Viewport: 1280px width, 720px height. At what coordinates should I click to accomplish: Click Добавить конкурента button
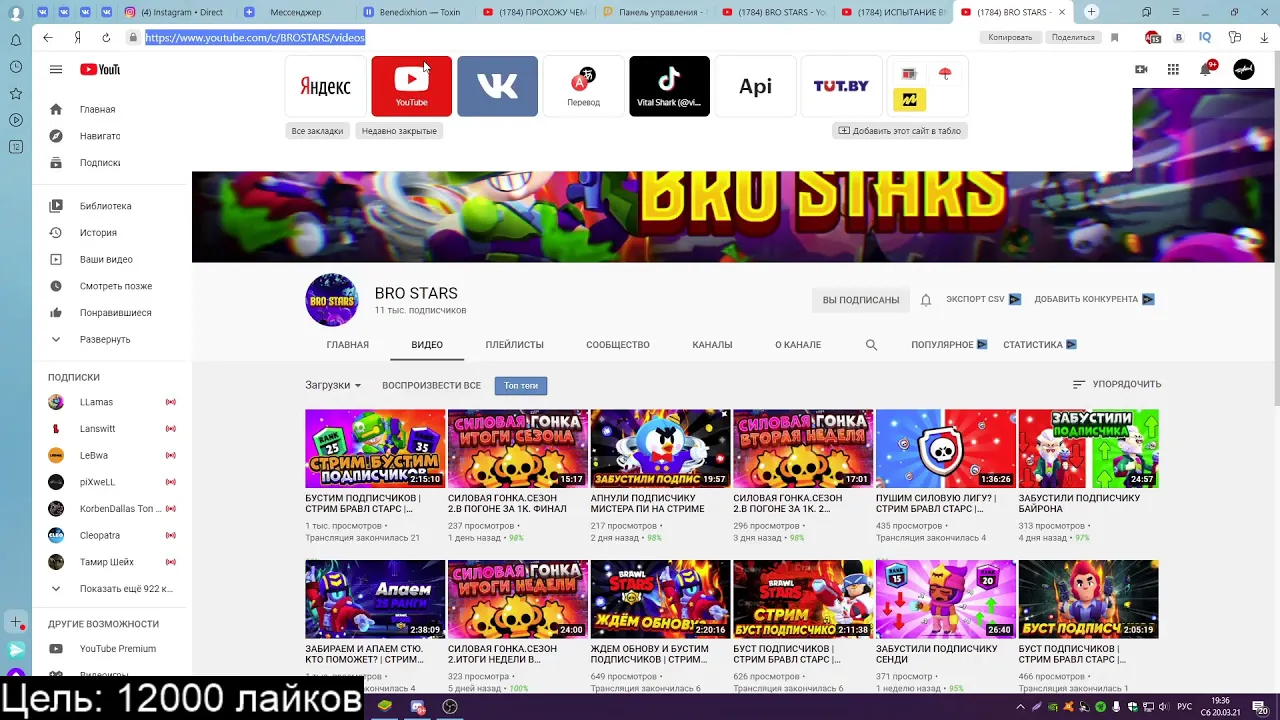[1094, 299]
